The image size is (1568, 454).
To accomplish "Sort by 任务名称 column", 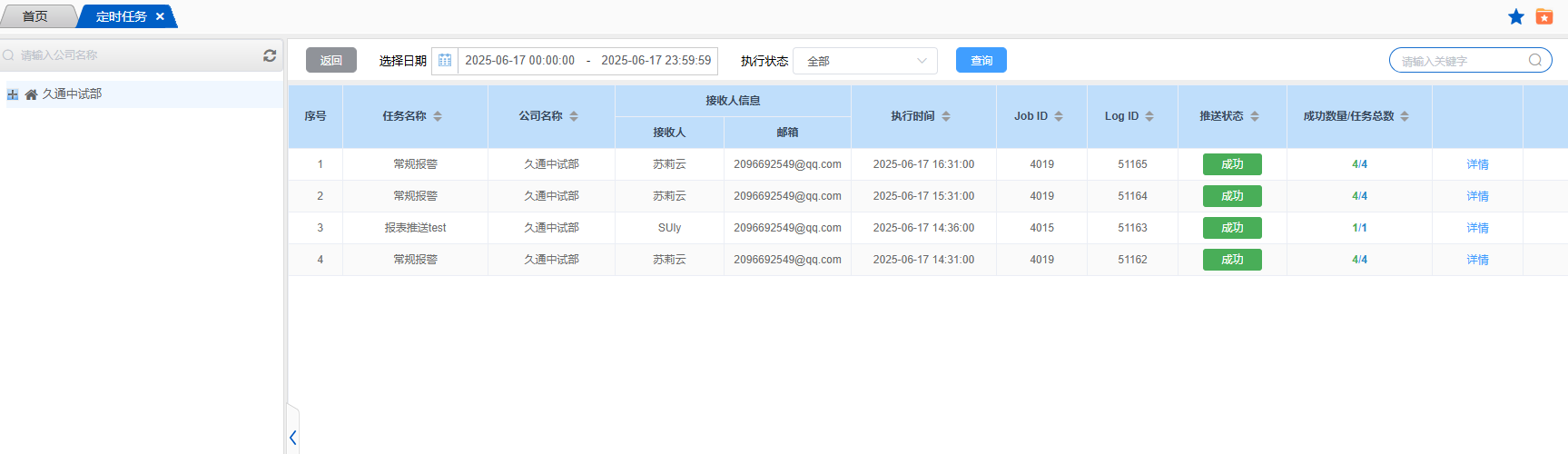I will [438, 116].
